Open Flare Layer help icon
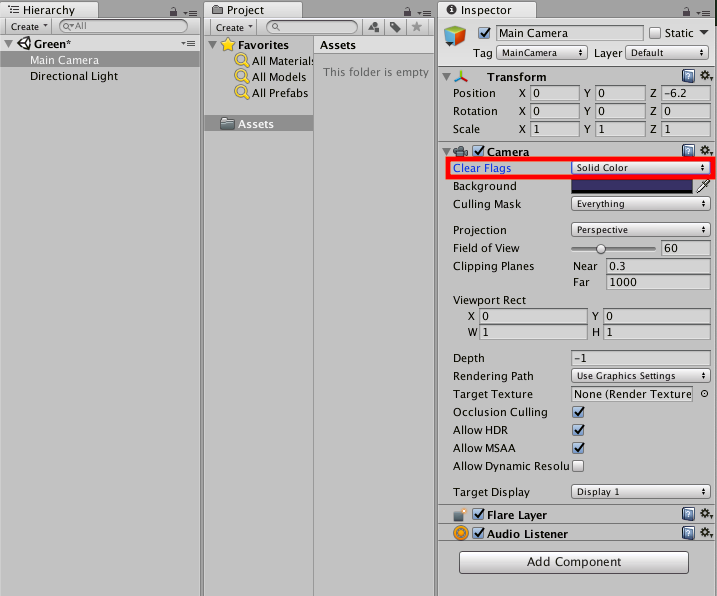Viewport: 717px width, 596px height. point(688,514)
